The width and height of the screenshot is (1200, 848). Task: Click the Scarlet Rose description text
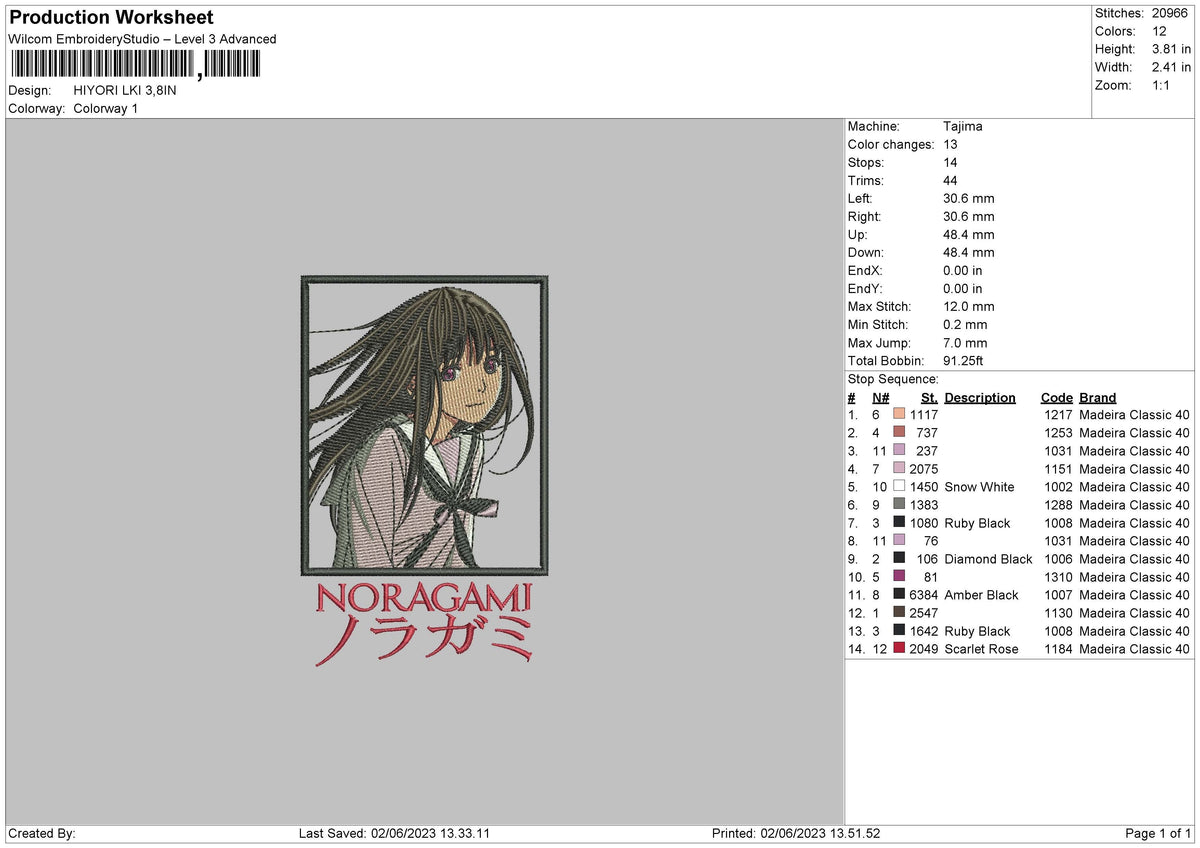[981, 648]
